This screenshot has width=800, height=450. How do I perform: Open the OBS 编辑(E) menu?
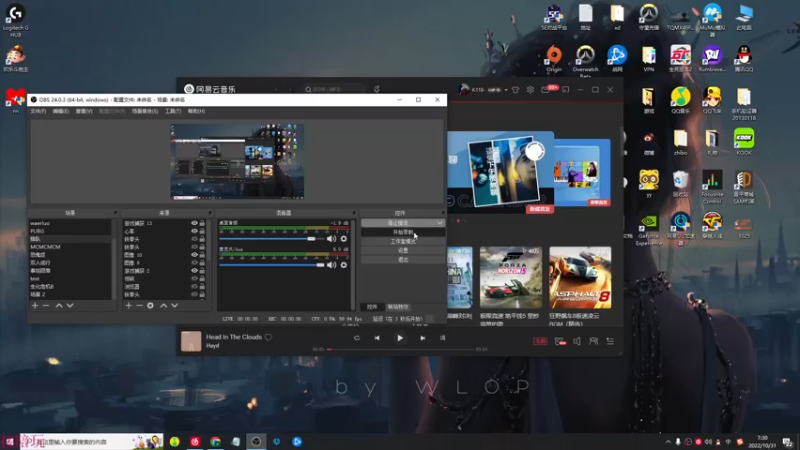click(x=61, y=111)
